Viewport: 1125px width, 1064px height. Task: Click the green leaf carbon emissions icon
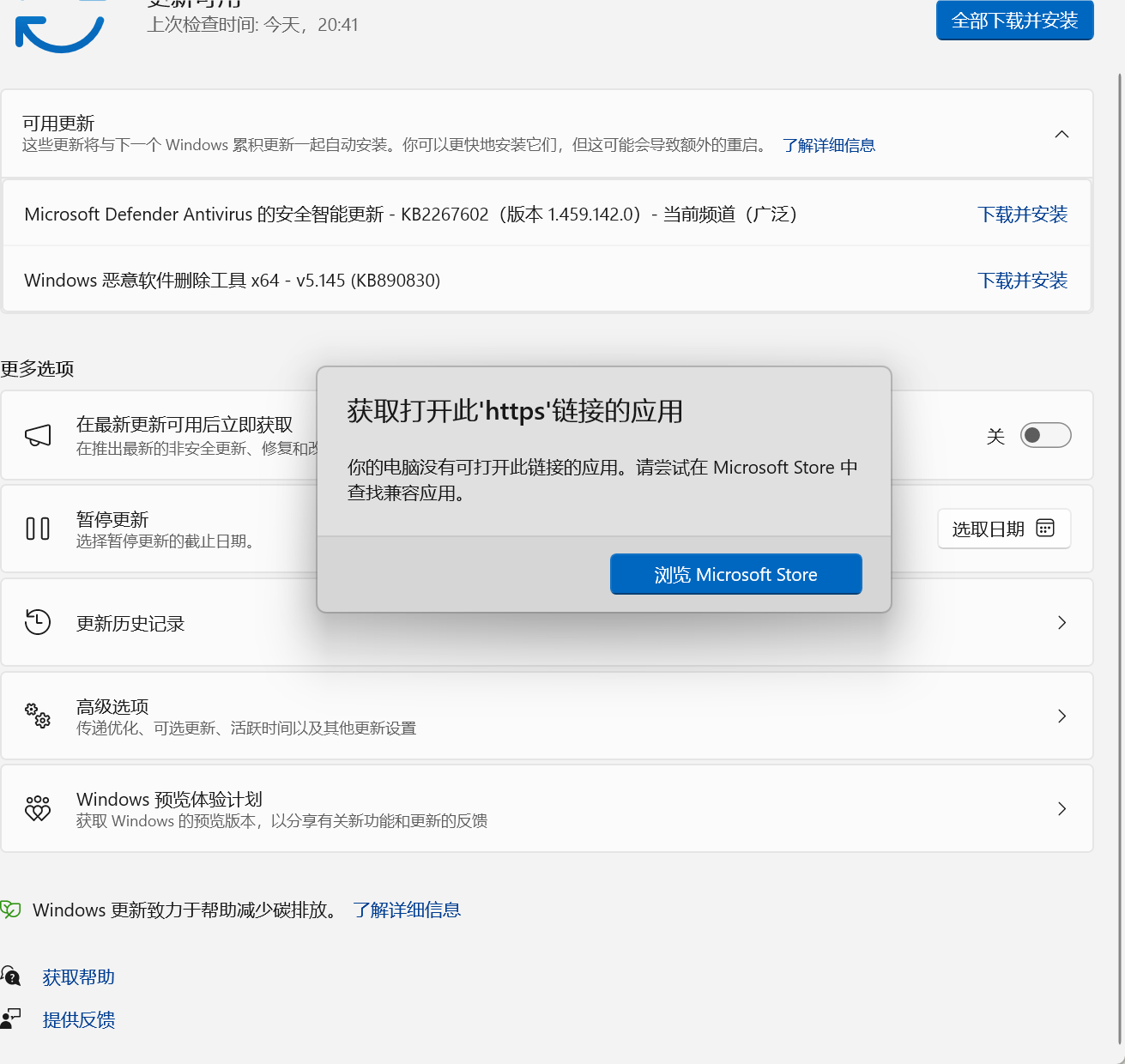coord(10,910)
